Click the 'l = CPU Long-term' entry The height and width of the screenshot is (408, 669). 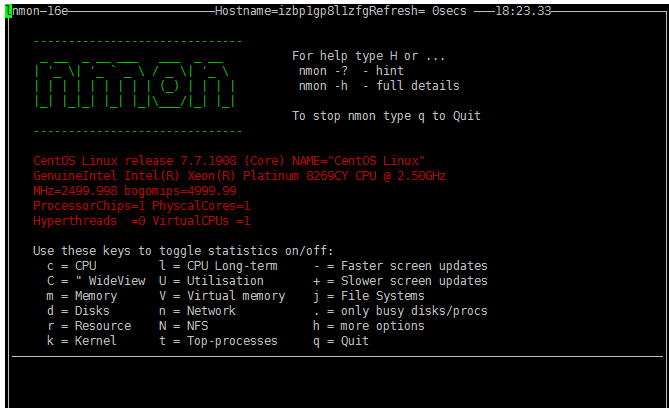218,266
